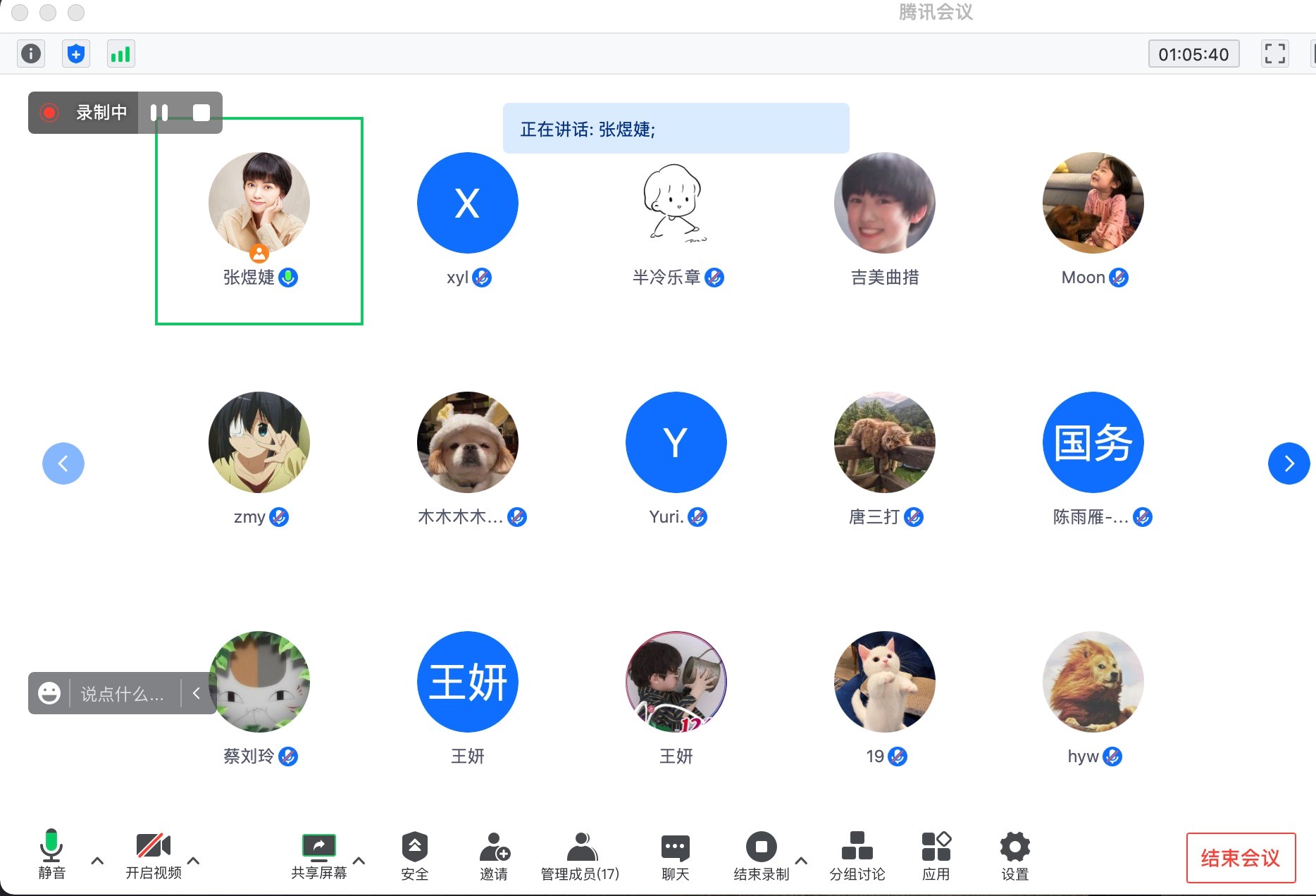
Task: Open the Apps (应用) panel
Action: [x=936, y=855]
